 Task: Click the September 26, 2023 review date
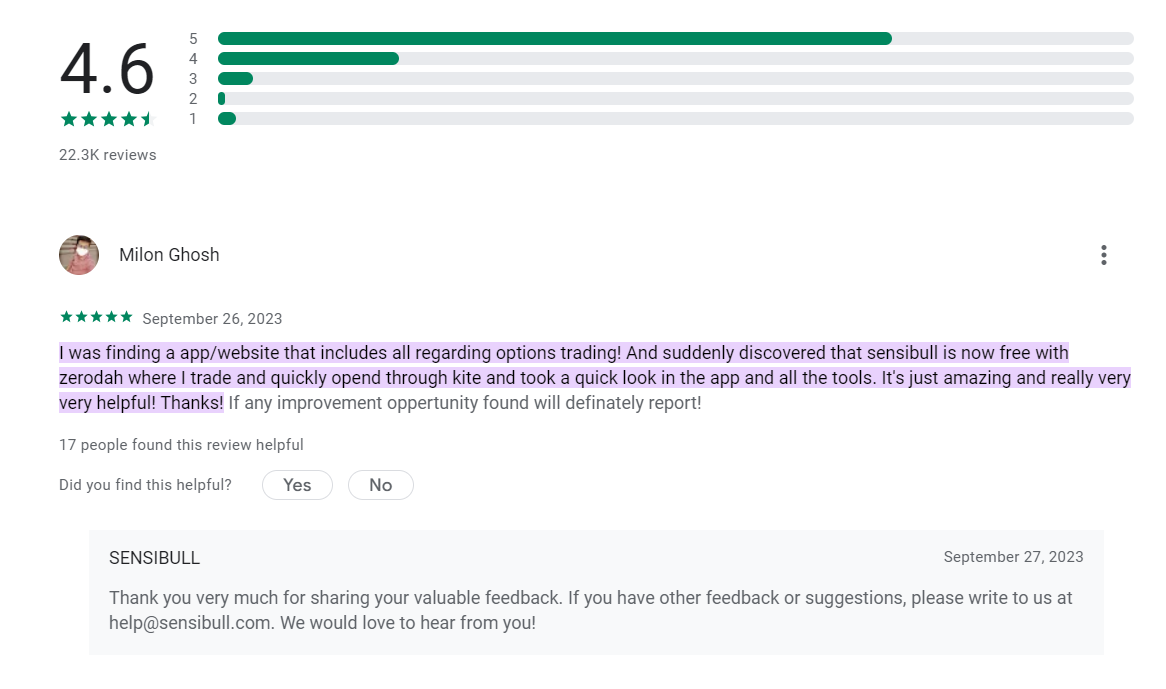point(212,319)
